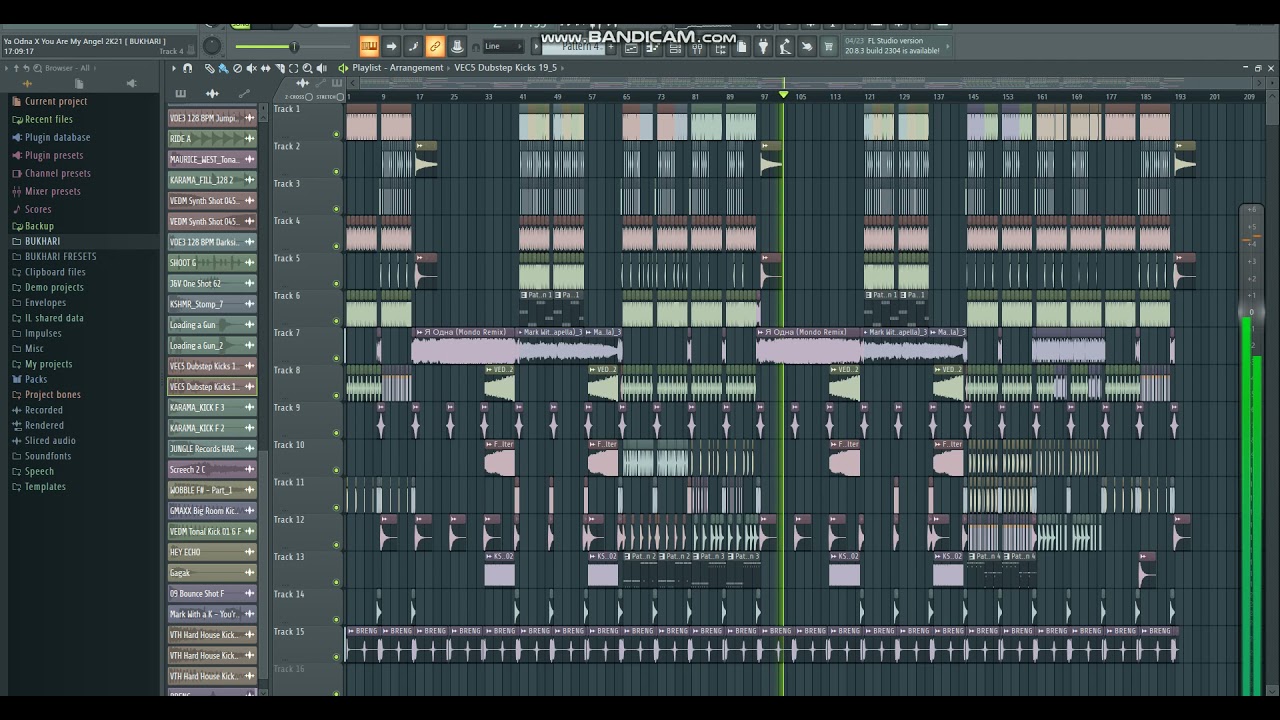Toggle the playlist snap magnet icon

187,68
